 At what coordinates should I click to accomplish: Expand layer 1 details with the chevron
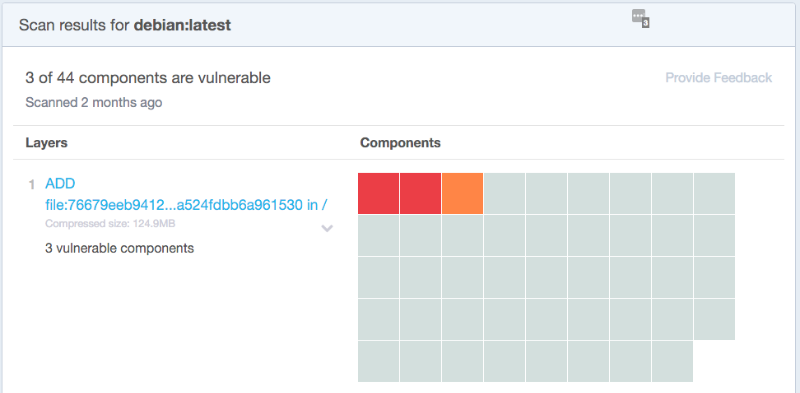click(x=327, y=228)
